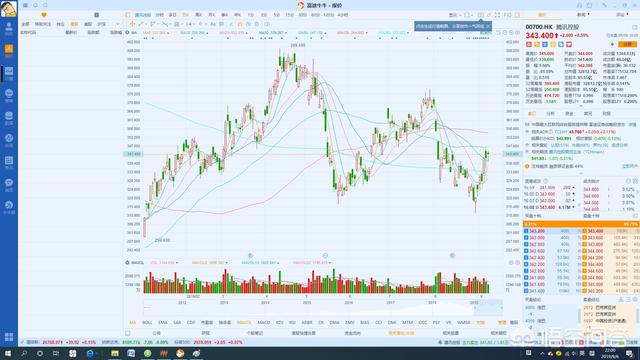The height and width of the screenshot is (360, 640).
Task: Select the crosshair drawing tool in chart toolbar
Action: pyautogui.click(x=132, y=24)
